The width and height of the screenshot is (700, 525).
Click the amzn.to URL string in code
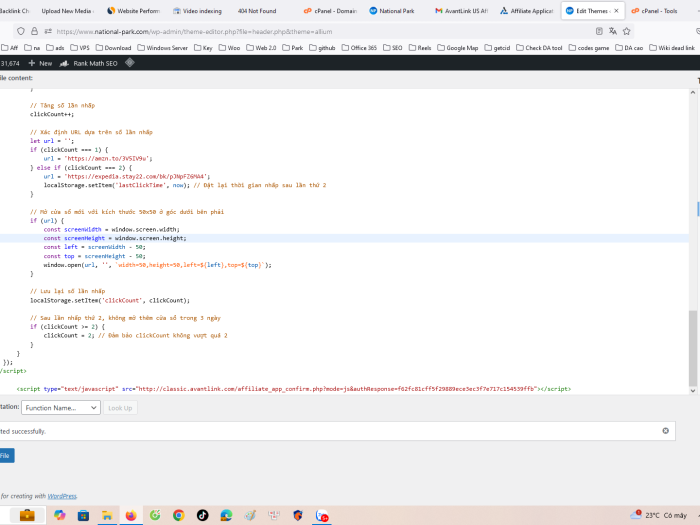pos(108,158)
